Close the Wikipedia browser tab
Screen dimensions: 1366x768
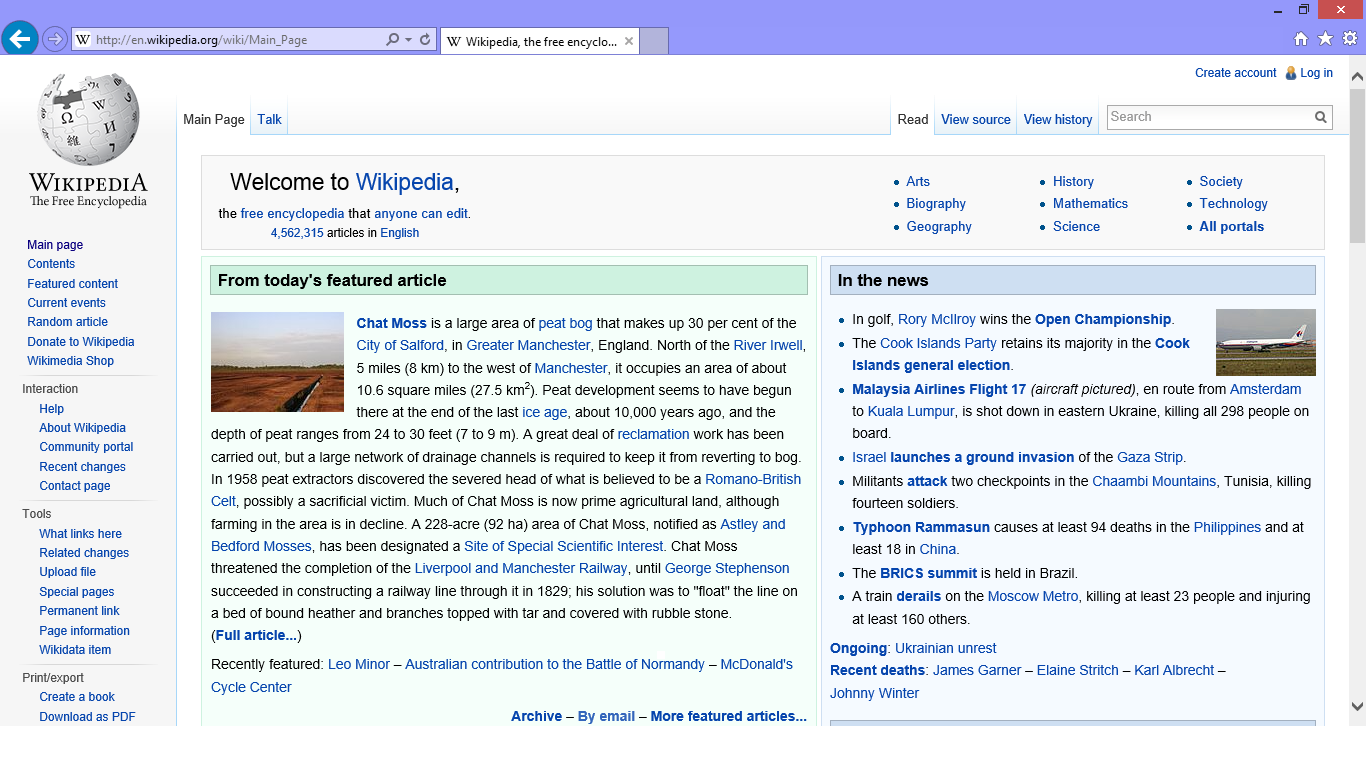pyautogui.click(x=629, y=41)
